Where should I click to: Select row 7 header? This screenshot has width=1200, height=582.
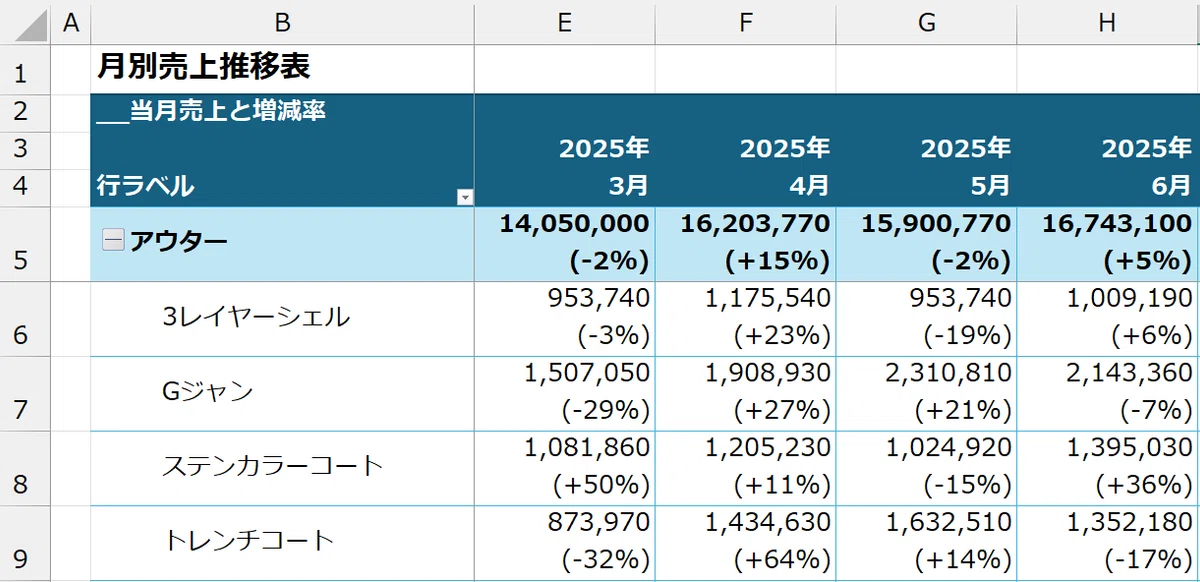pos(25,394)
